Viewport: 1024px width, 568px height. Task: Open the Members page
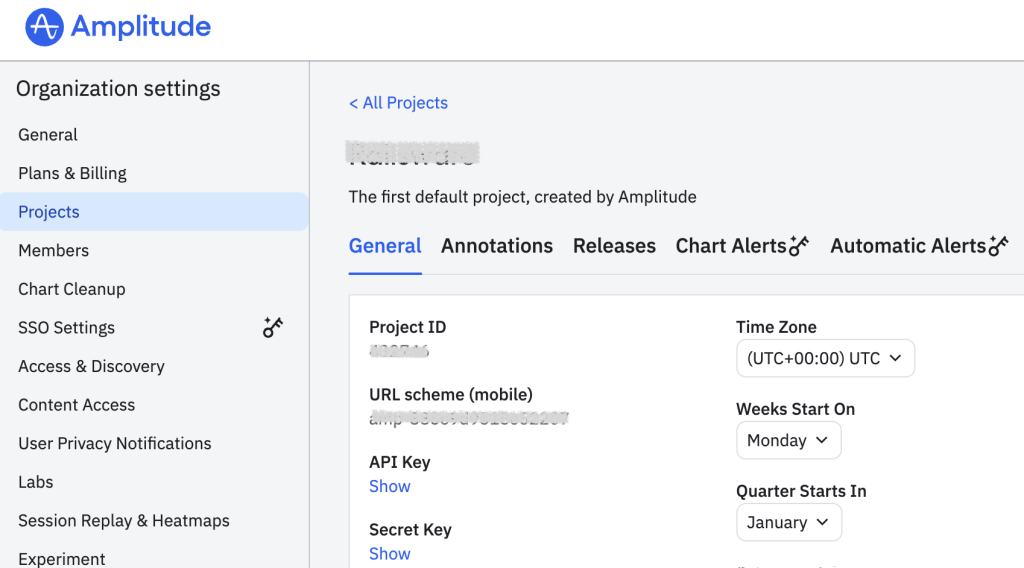tap(54, 251)
